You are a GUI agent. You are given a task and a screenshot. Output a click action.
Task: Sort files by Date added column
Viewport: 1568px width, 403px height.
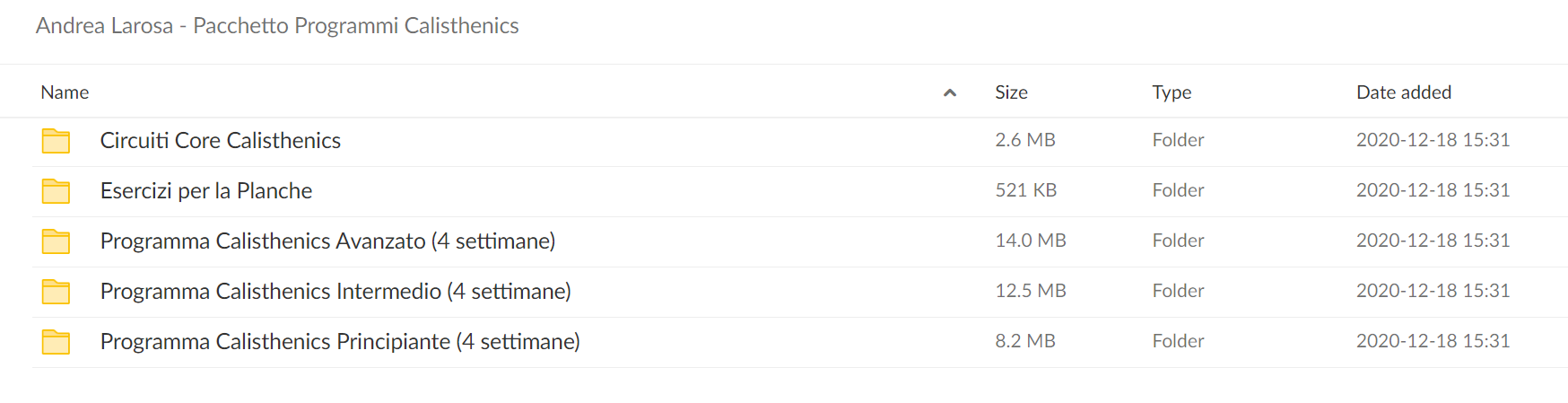coord(1404,92)
